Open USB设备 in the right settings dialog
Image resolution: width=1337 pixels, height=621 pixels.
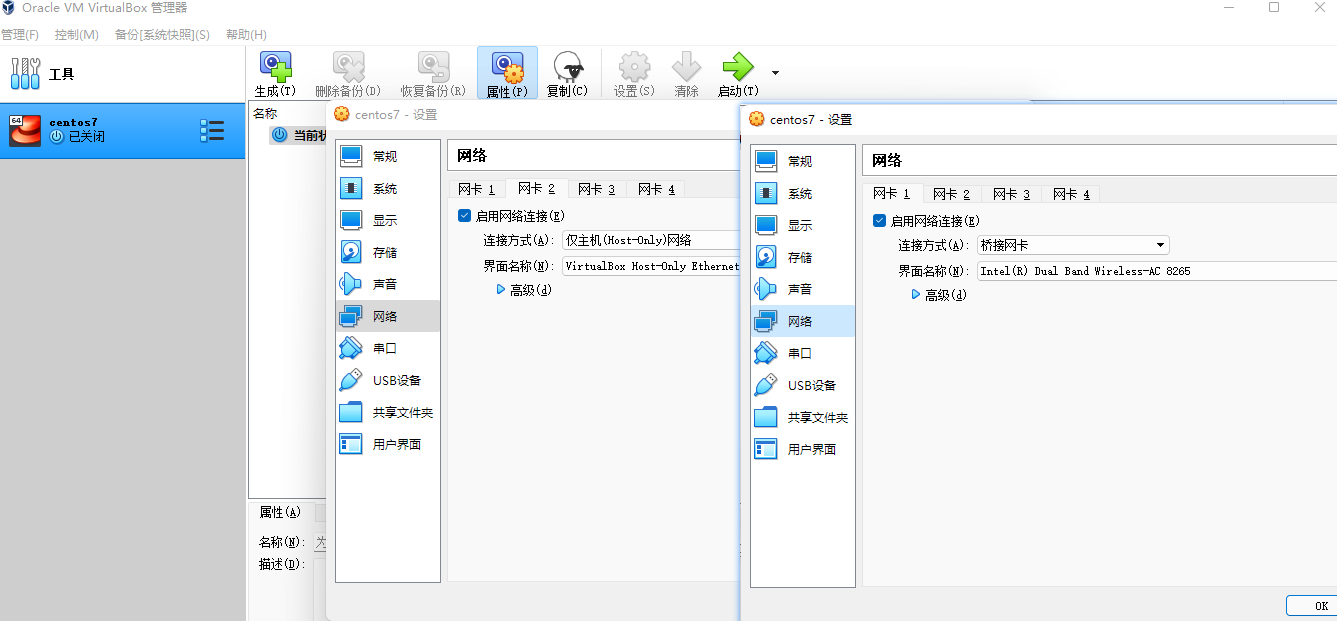coord(803,385)
